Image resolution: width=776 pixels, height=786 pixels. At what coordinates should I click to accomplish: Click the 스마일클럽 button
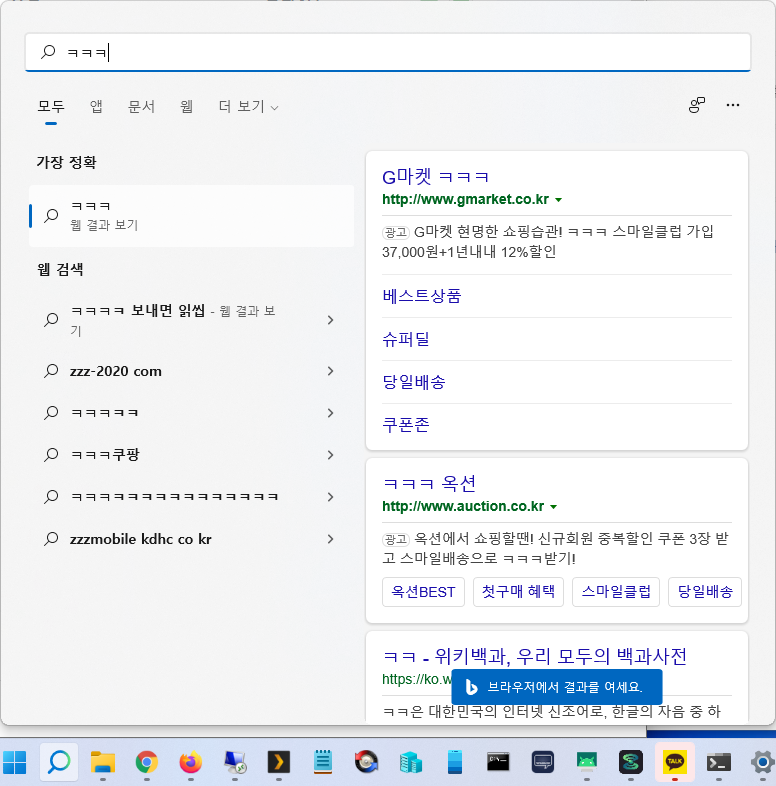(x=616, y=592)
